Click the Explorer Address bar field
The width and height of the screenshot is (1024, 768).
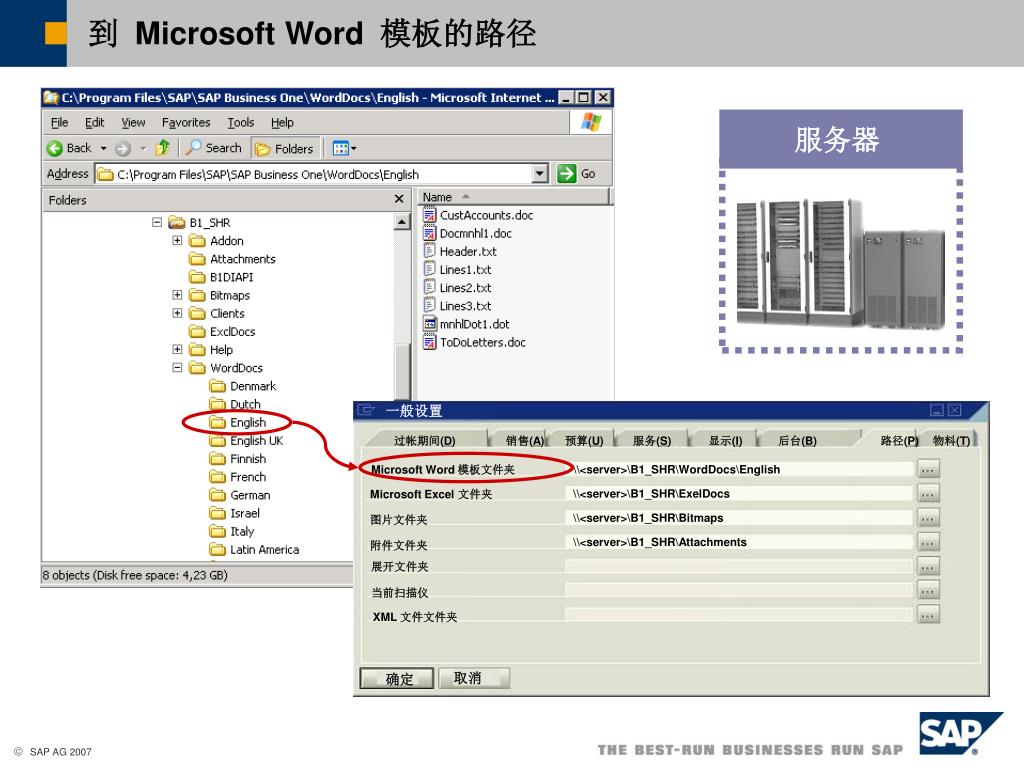point(315,174)
